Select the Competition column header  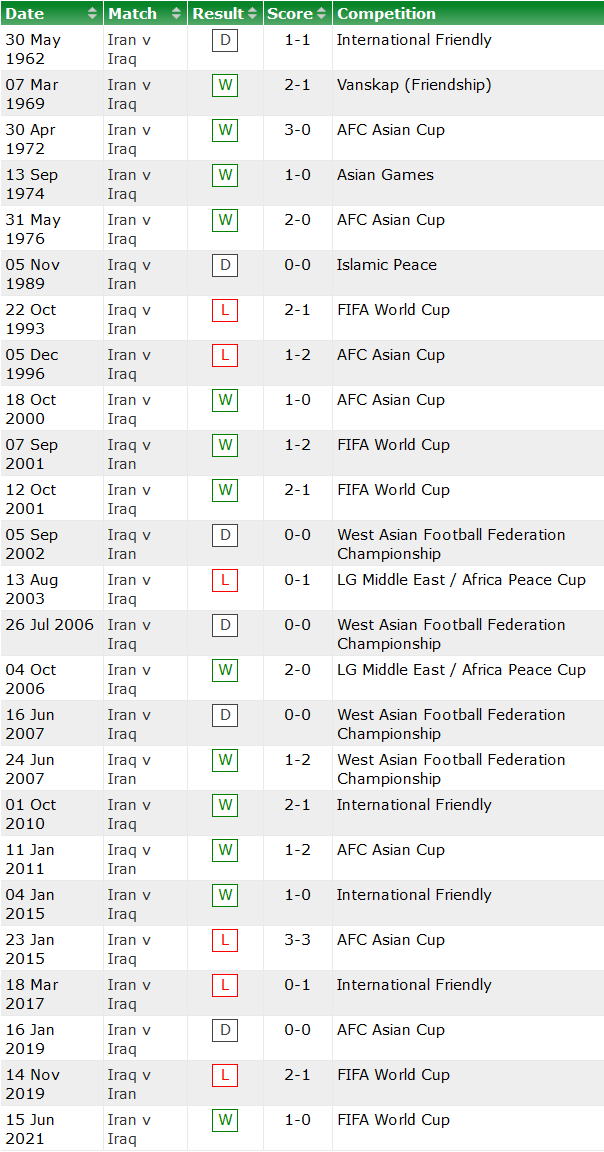394,13
